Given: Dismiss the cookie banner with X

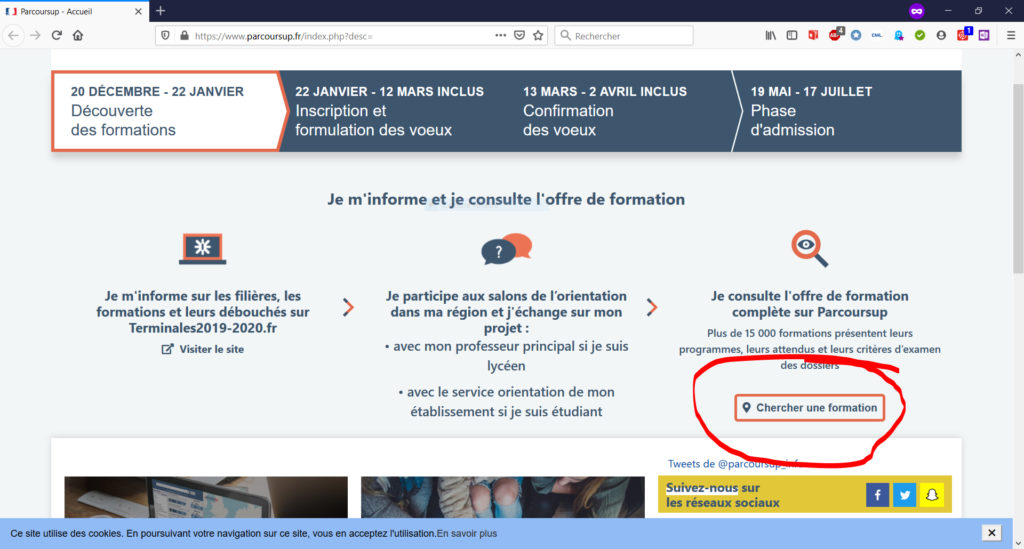Looking at the screenshot, I should point(991,533).
